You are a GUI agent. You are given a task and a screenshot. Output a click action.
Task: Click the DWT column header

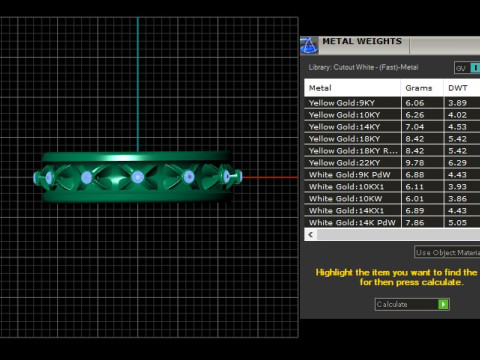[462, 88]
